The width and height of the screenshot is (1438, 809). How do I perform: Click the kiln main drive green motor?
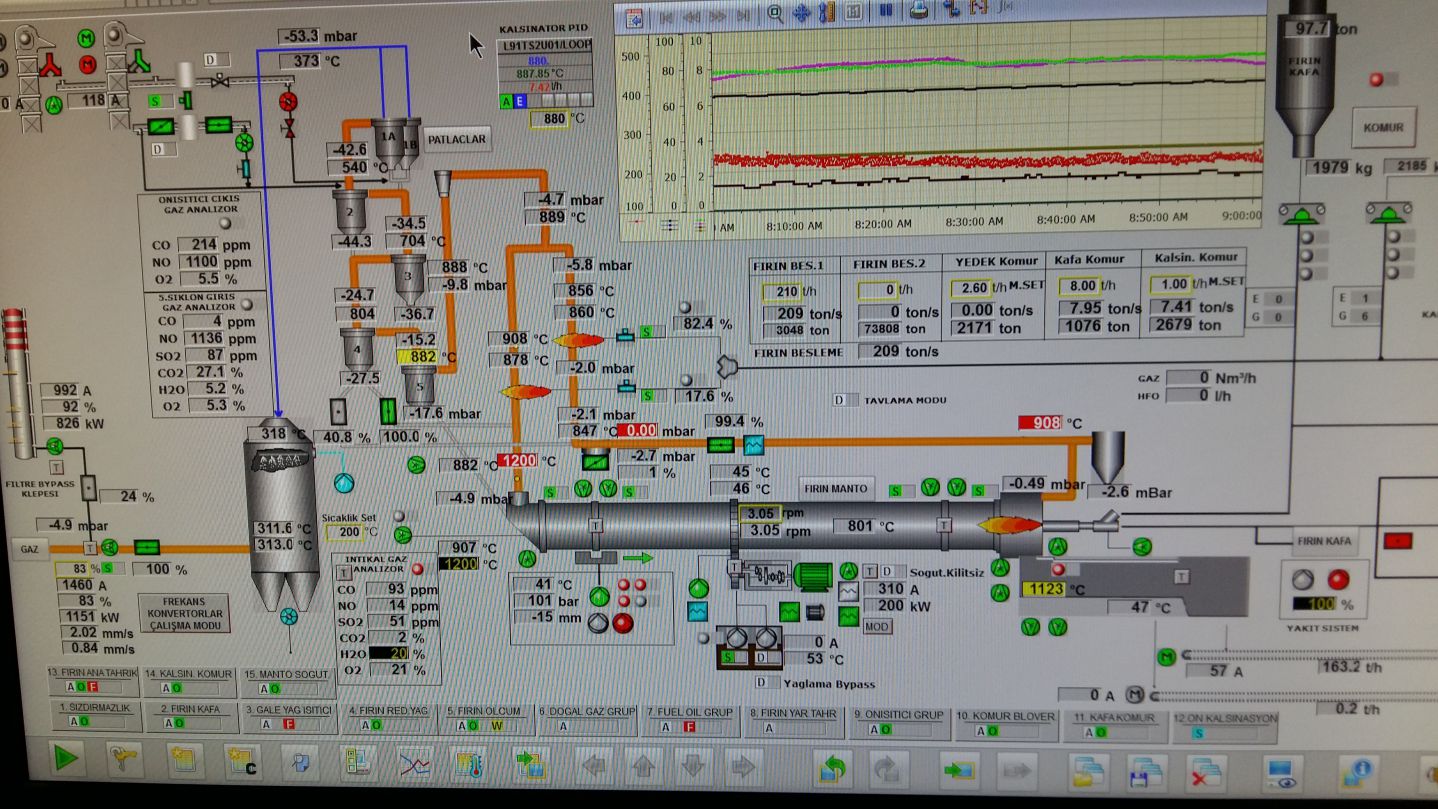click(813, 575)
